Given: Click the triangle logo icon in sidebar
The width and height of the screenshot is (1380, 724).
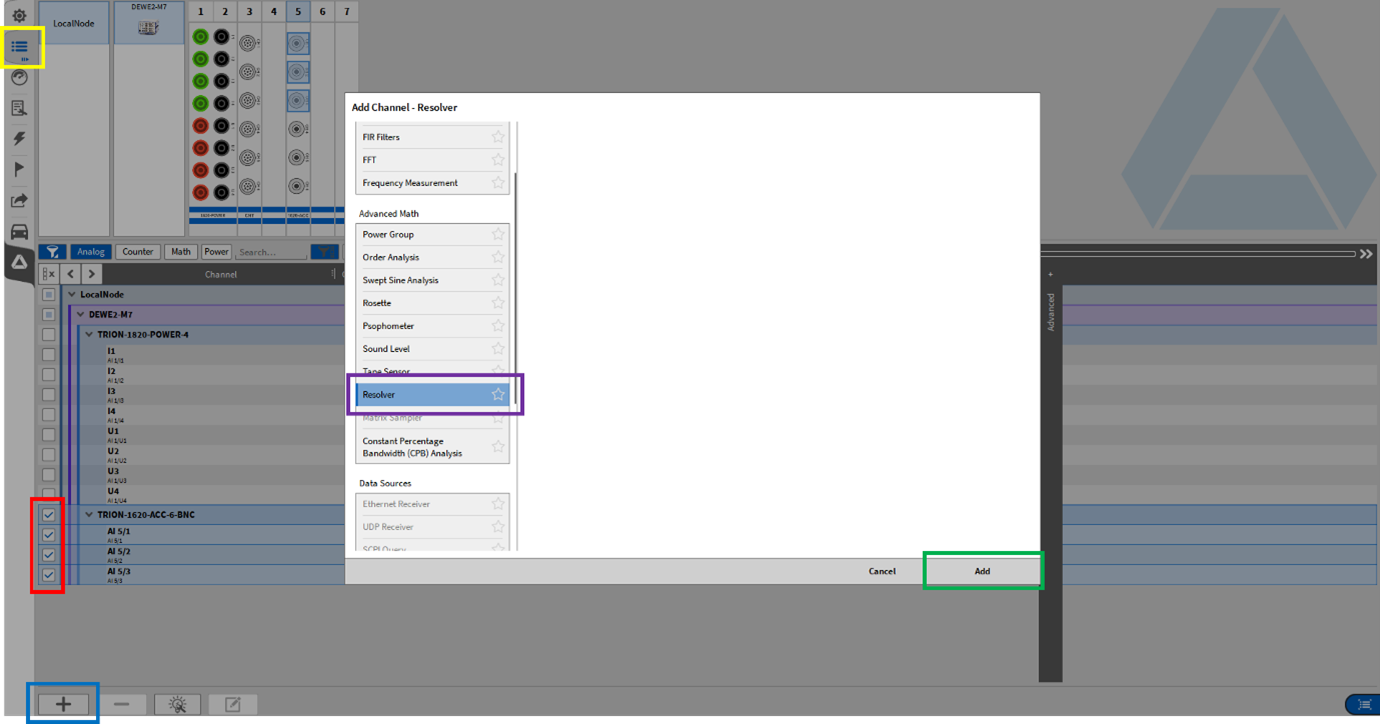Looking at the screenshot, I should [19, 262].
